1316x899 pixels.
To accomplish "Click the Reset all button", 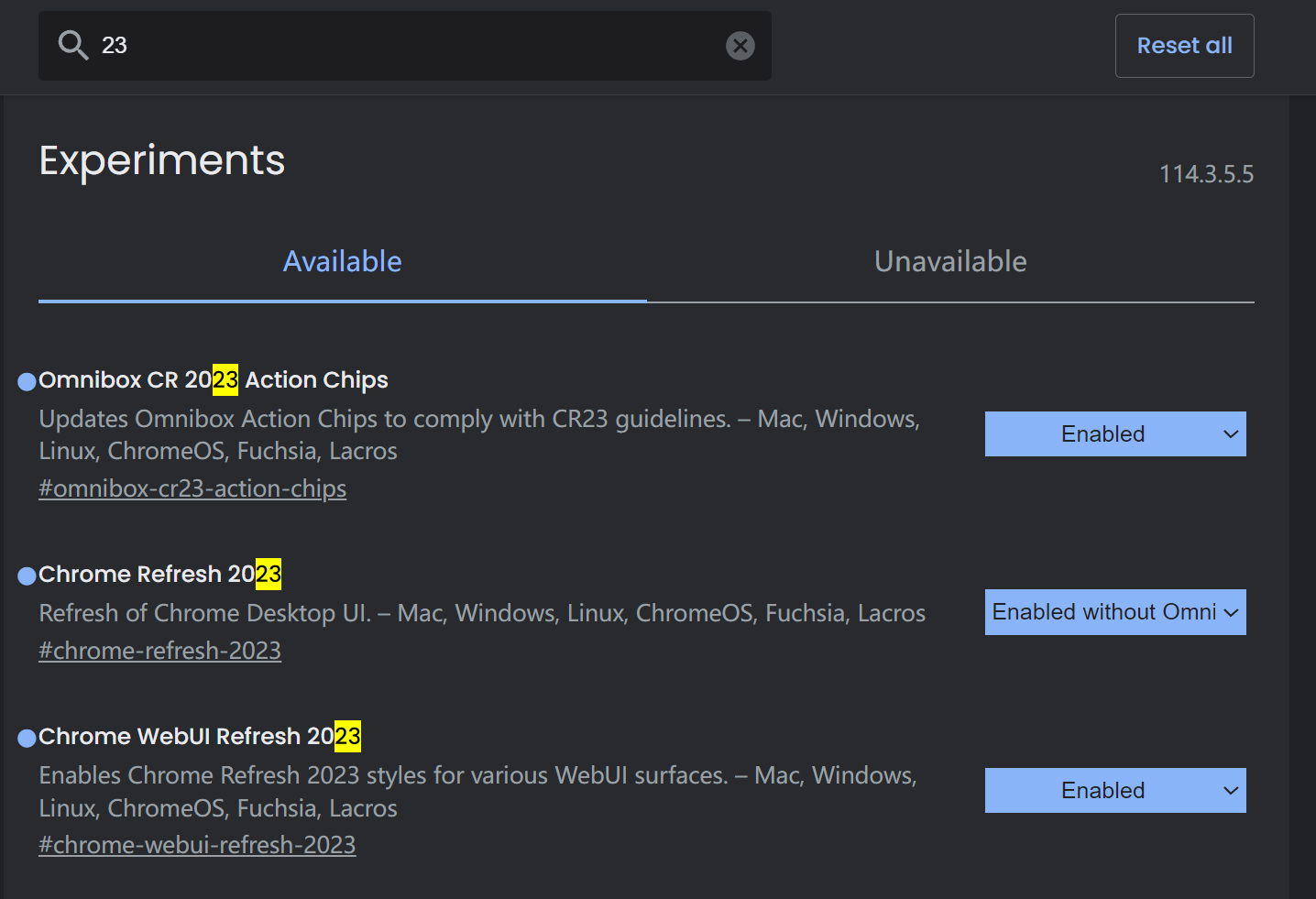I will click(1184, 46).
